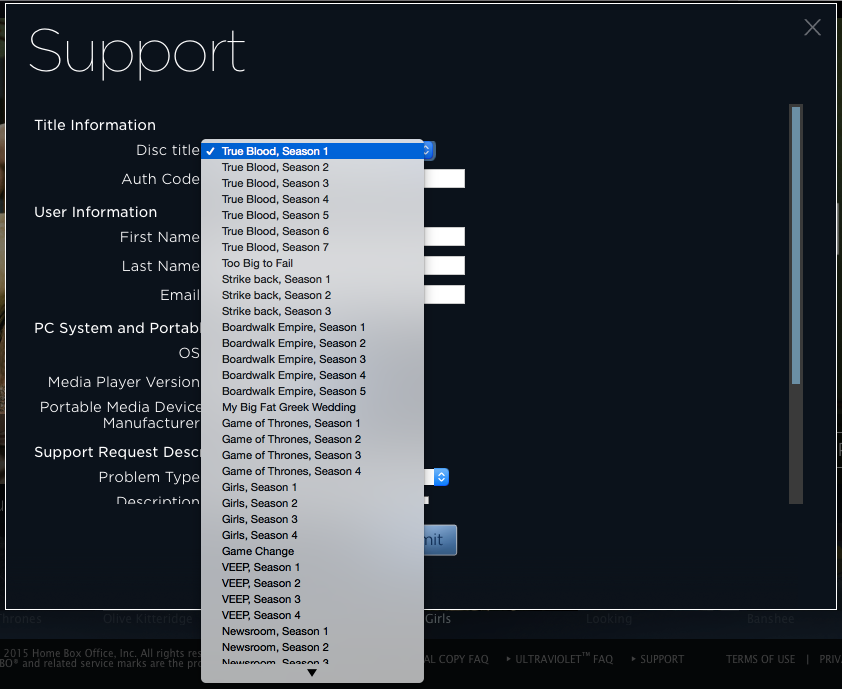Click the First Name input field
This screenshot has width=842, height=689.
(444, 236)
